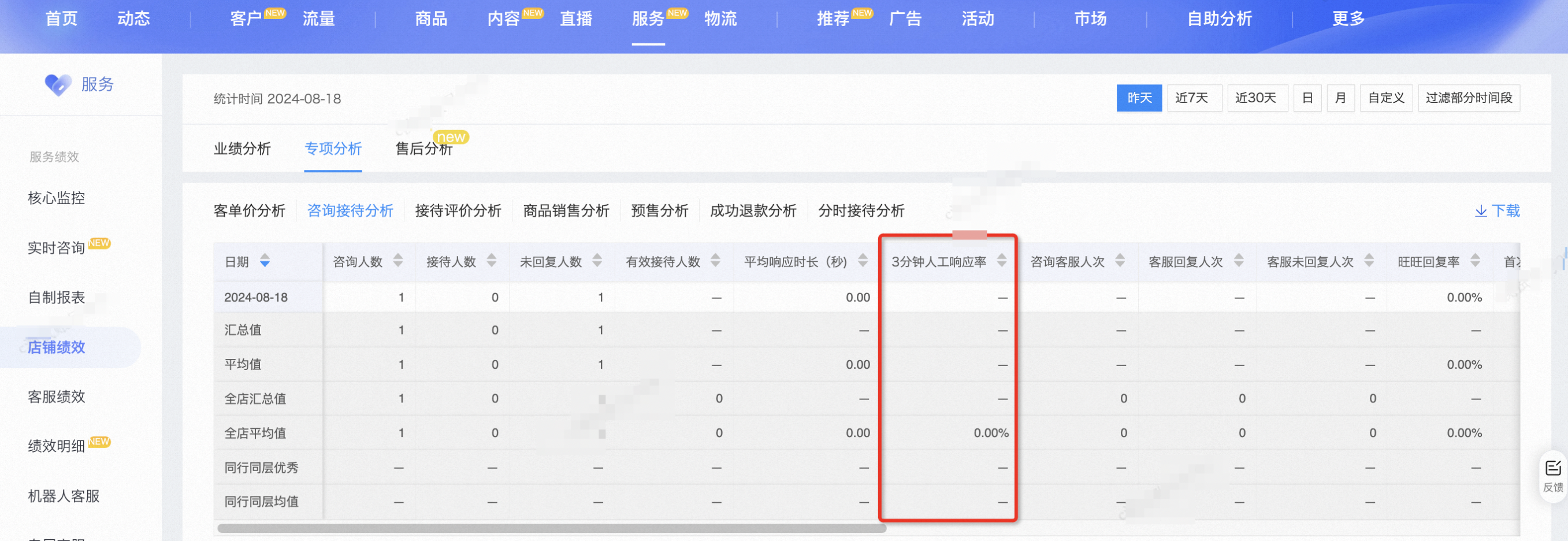Select 成功退款分析 sub-tab
Viewport: 1568px width, 541px height.
click(x=753, y=211)
